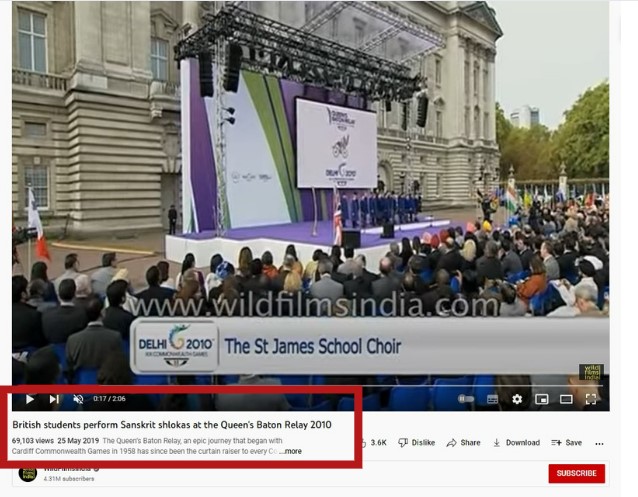Unmute the video audio
This screenshot has height=497, width=638.
click(x=78, y=399)
